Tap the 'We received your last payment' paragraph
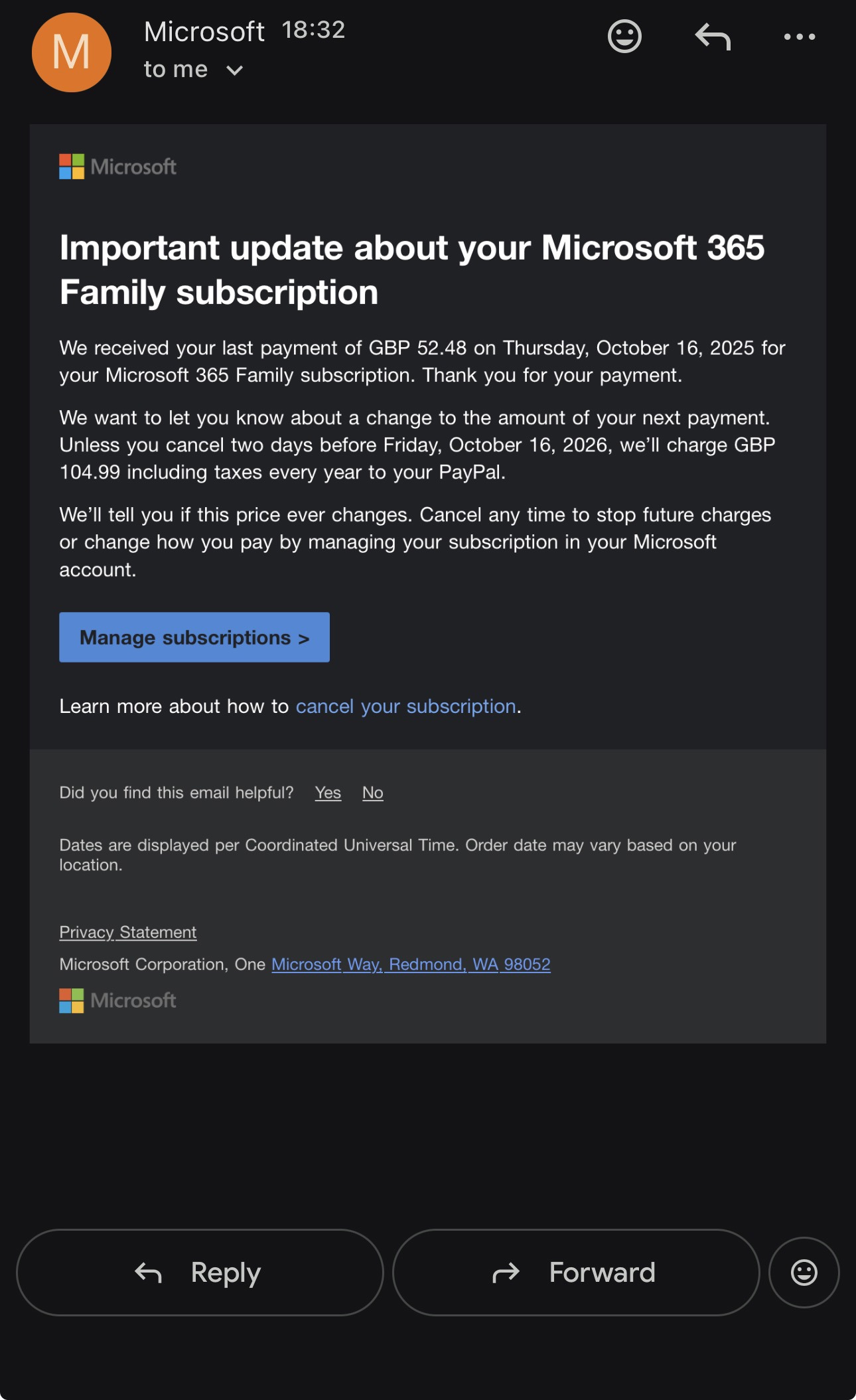This screenshot has height=1400, width=856. tap(423, 361)
